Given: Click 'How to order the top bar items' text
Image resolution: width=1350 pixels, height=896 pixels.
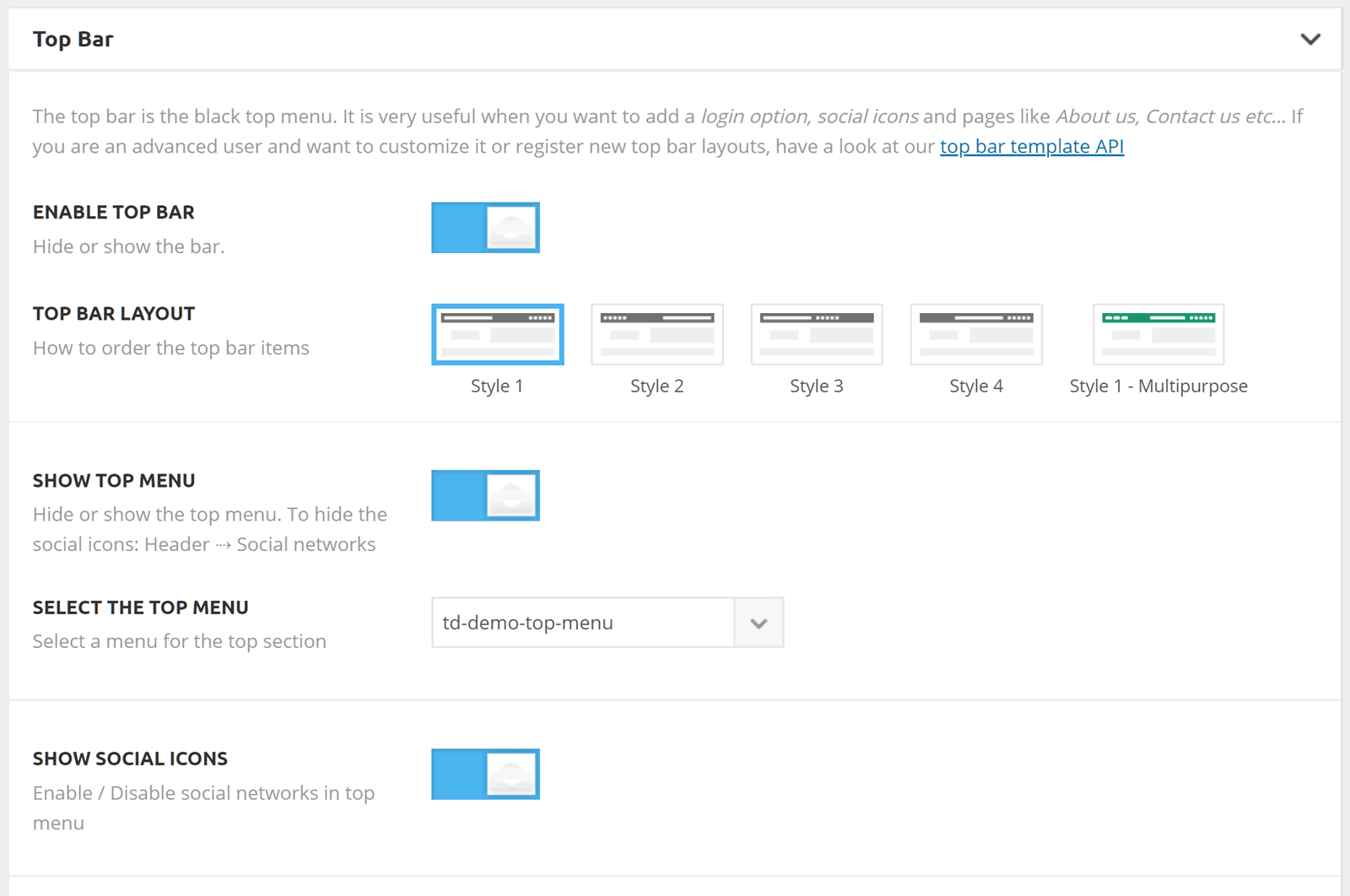Looking at the screenshot, I should (171, 348).
